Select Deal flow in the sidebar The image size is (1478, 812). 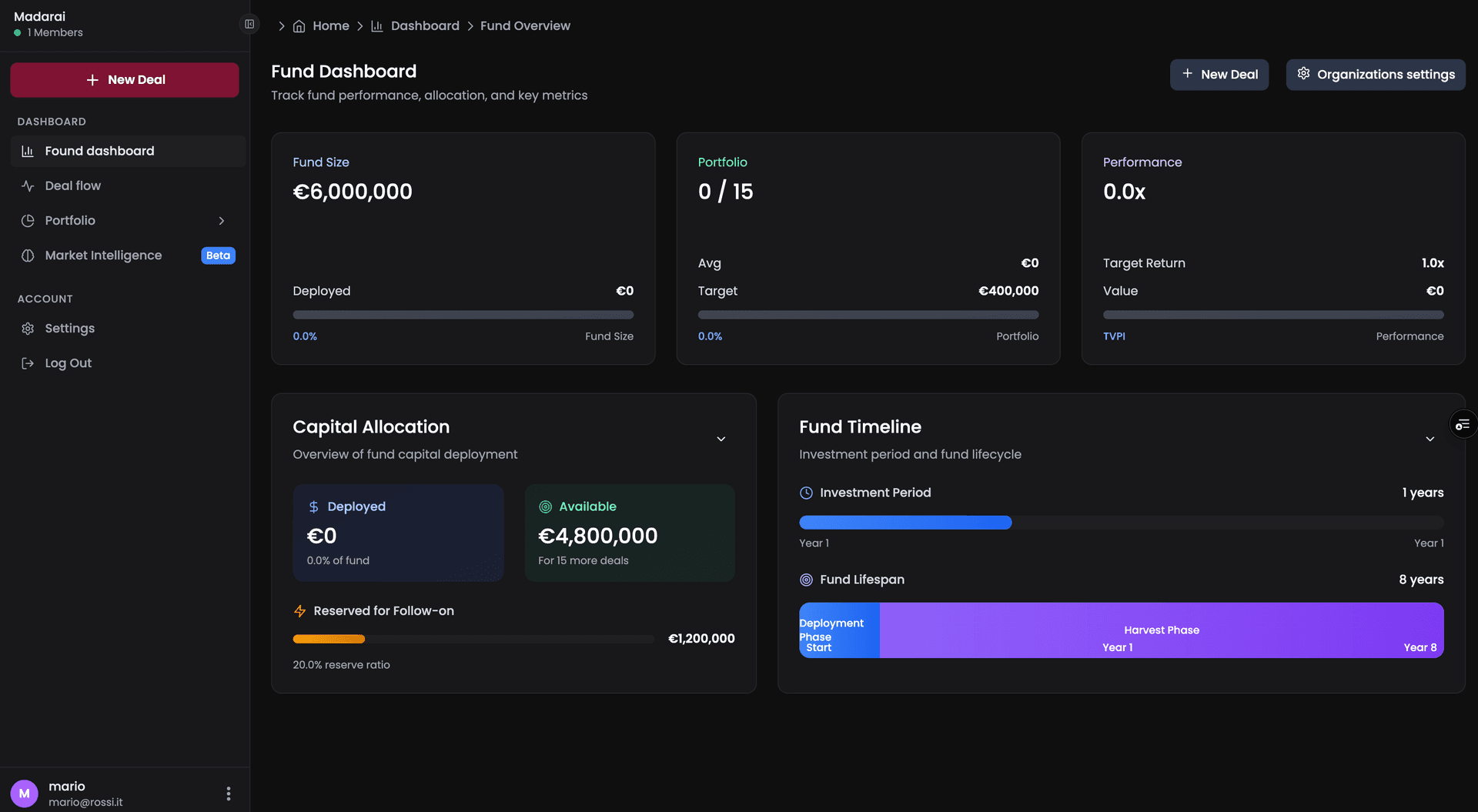pos(72,185)
